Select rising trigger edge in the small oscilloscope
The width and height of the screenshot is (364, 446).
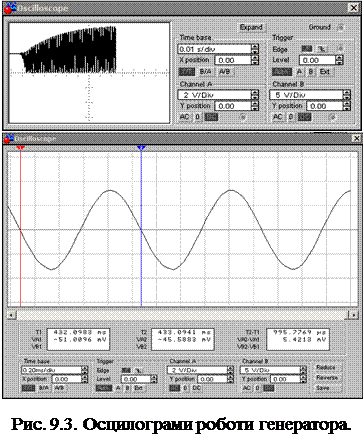coord(307,49)
